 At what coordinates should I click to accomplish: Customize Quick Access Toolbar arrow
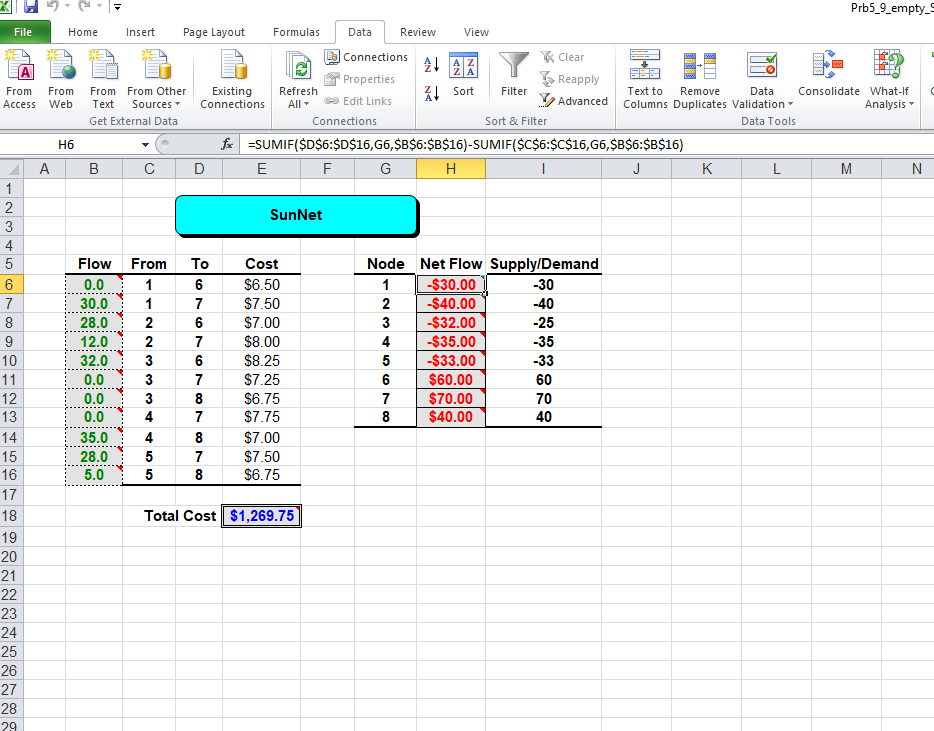tap(117, 7)
